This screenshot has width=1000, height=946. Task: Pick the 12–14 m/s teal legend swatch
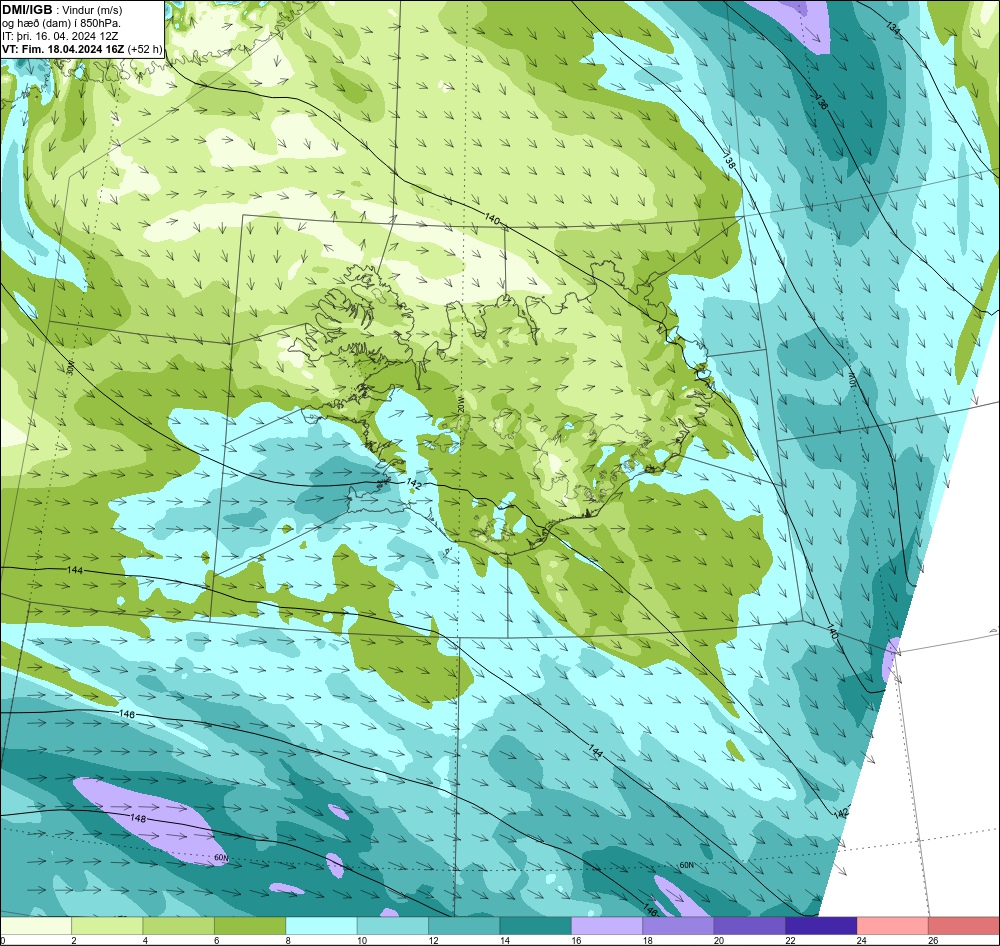tap(464, 925)
